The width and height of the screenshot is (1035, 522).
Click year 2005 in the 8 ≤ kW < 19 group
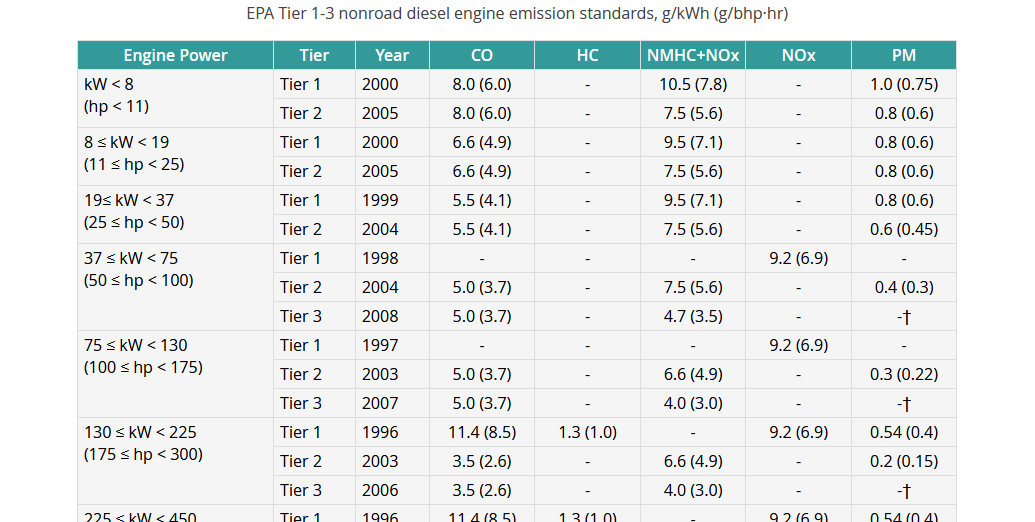click(380, 172)
